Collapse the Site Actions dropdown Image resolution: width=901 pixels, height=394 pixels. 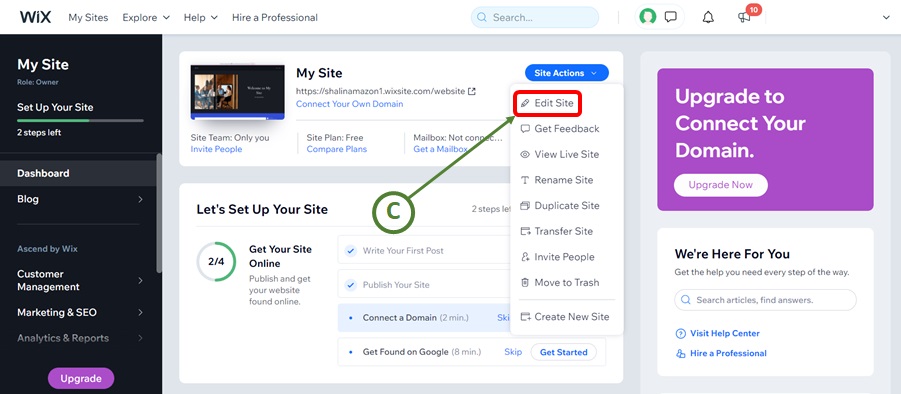click(567, 73)
